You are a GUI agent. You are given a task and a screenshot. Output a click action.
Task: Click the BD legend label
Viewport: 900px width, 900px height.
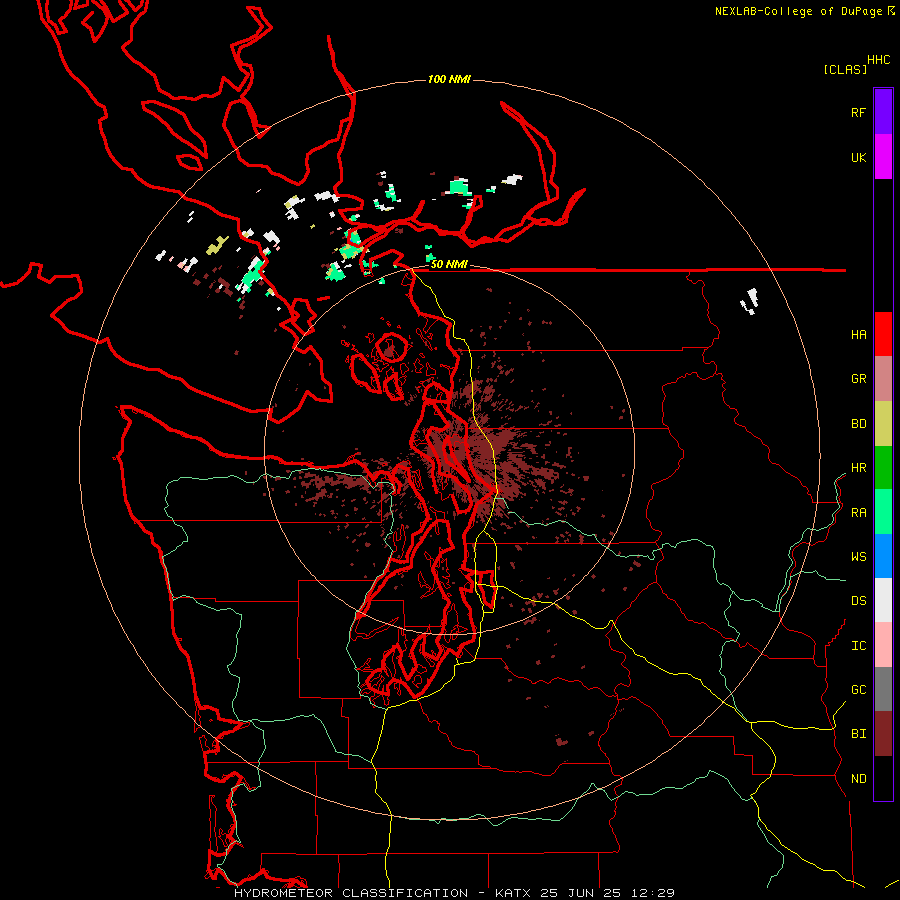858,424
